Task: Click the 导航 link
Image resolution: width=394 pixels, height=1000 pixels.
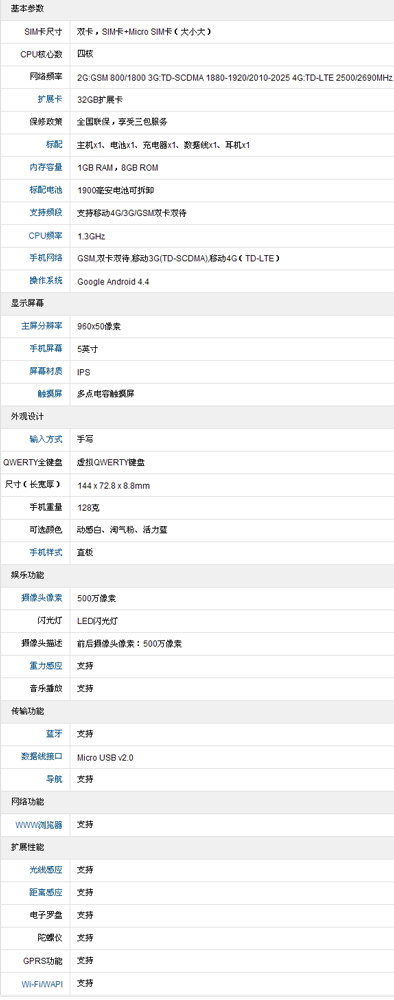Action: (54, 779)
